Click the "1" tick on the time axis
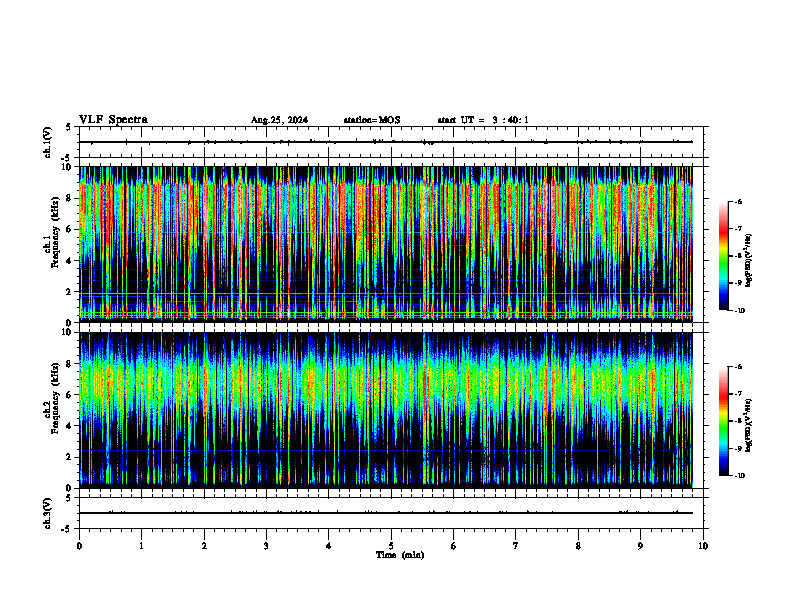This screenshot has width=792, height=612. (x=141, y=546)
